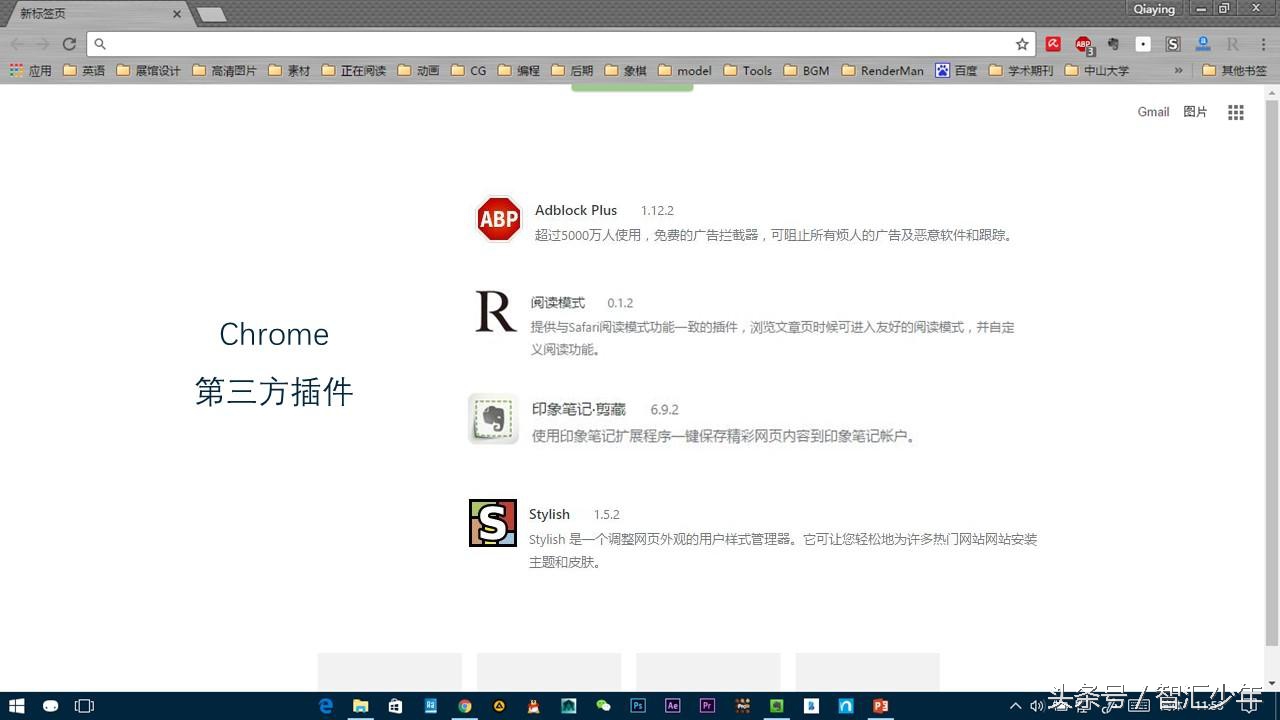This screenshot has width=1280, height=720.
Task: Click the Evernote Web Clipper extension icon
Action: coord(1113,44)
